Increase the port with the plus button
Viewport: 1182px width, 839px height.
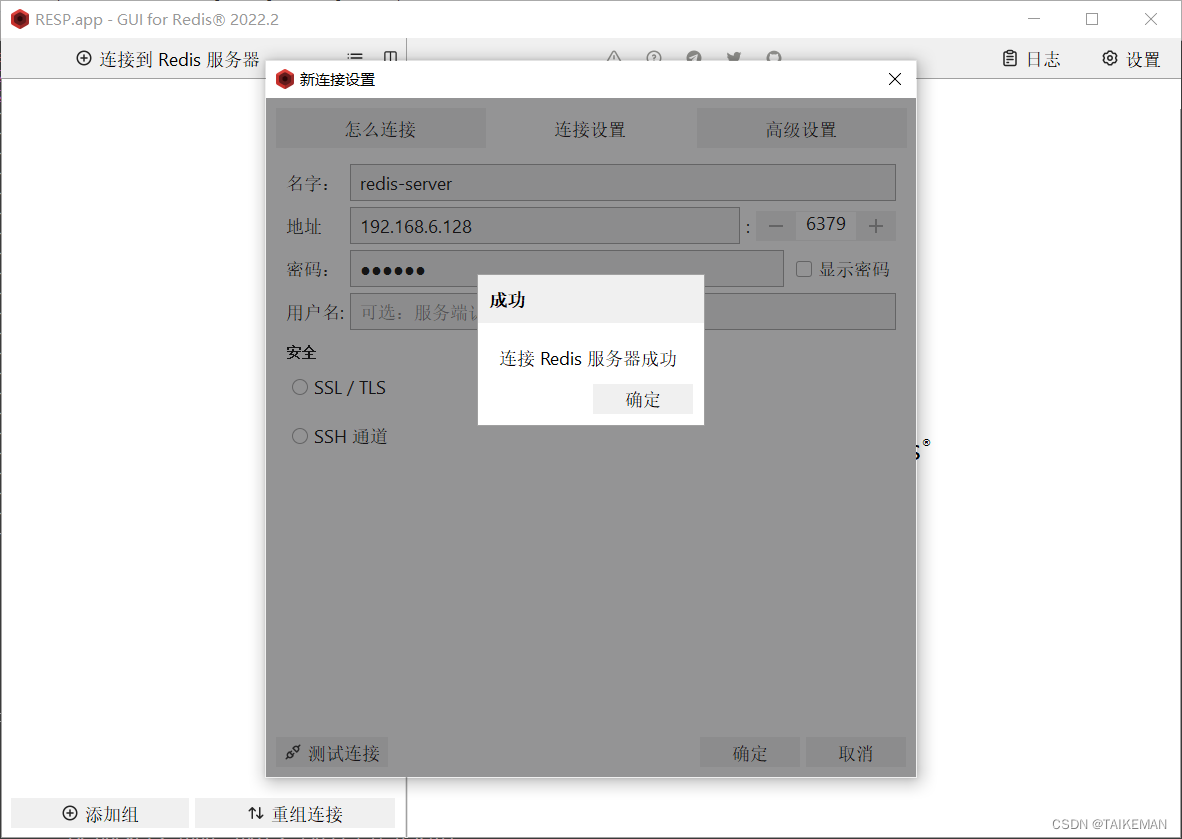(875, 226)
